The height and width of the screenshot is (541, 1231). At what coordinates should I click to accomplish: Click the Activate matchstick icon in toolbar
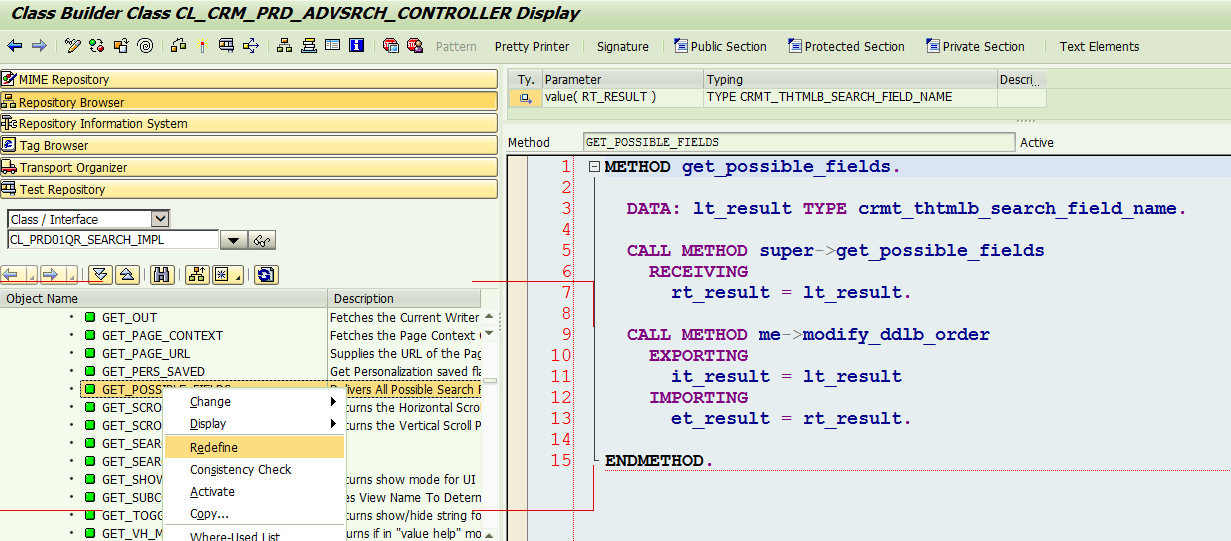[202, 46]
